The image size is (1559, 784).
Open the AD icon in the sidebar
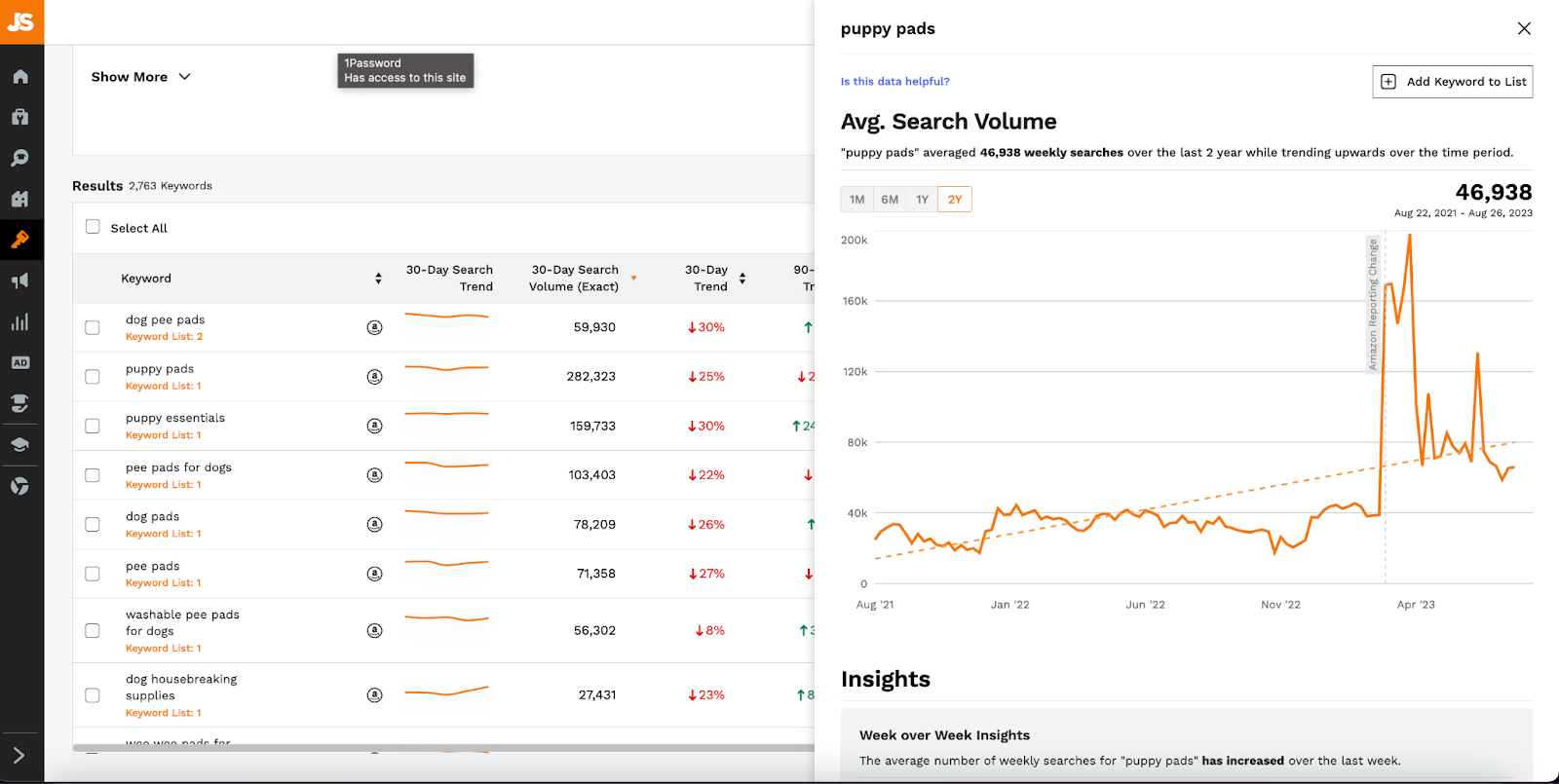pyautogui.click(x=20, y=363)
